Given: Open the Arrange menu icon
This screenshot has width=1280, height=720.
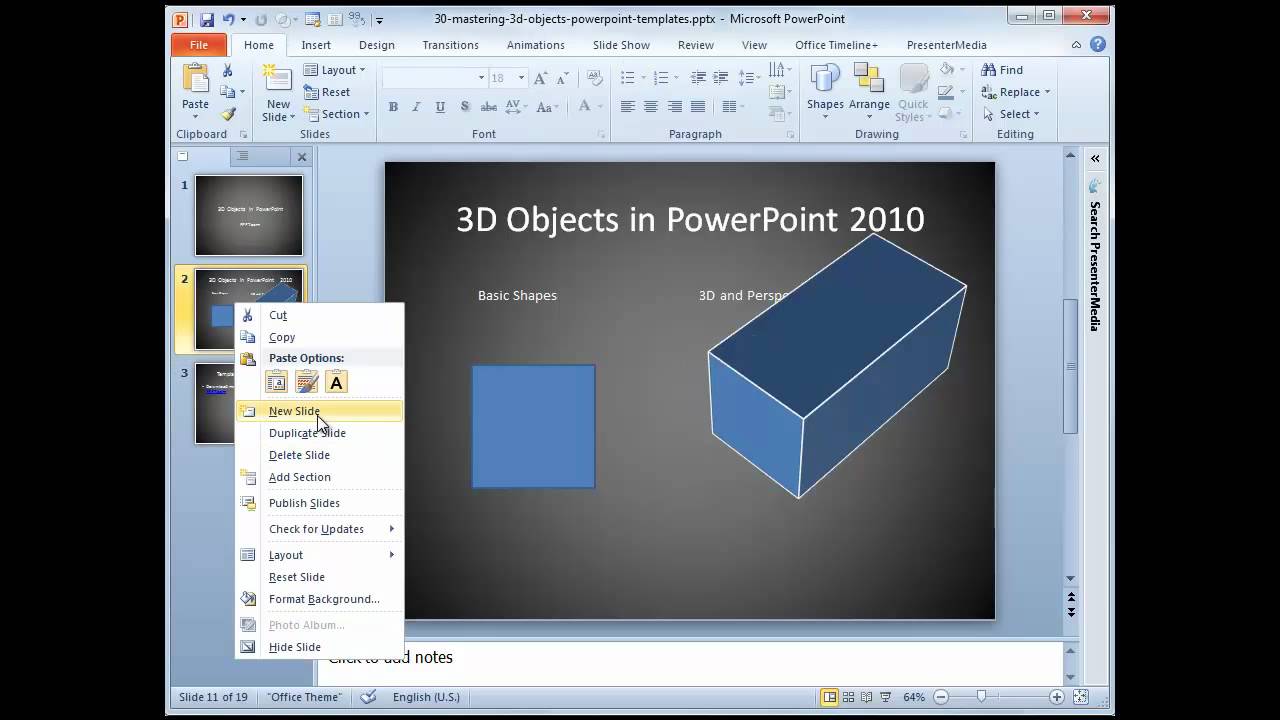Looking at the screenshot, I should [869, 93].
